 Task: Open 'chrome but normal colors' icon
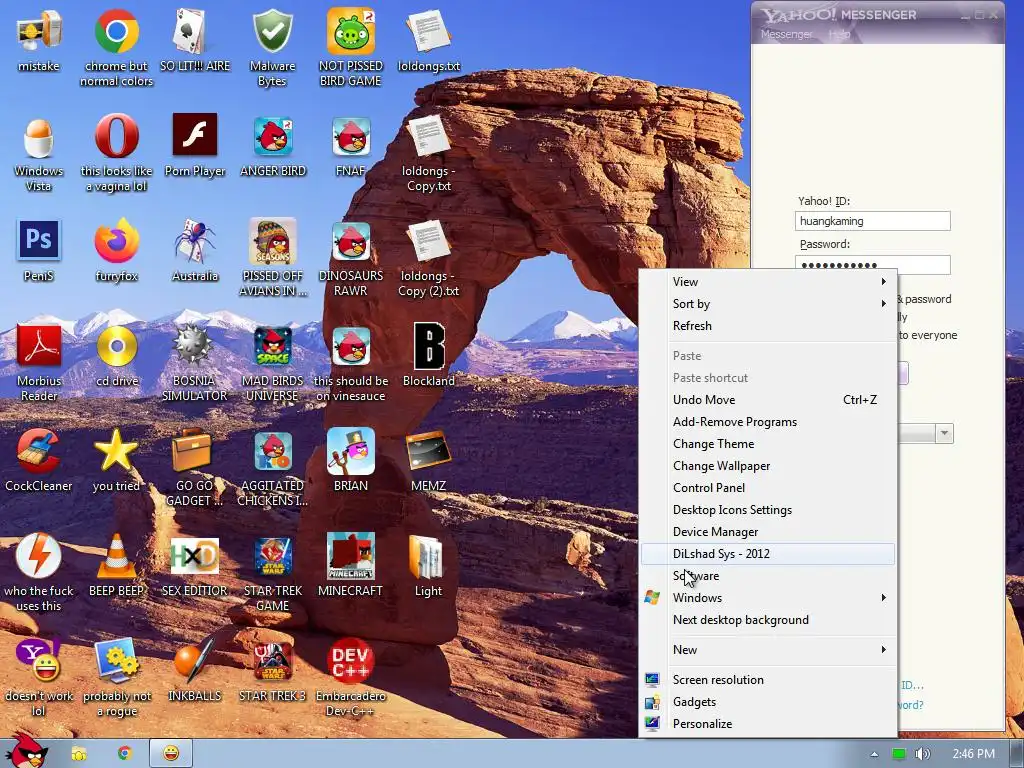tap(116, 31)
